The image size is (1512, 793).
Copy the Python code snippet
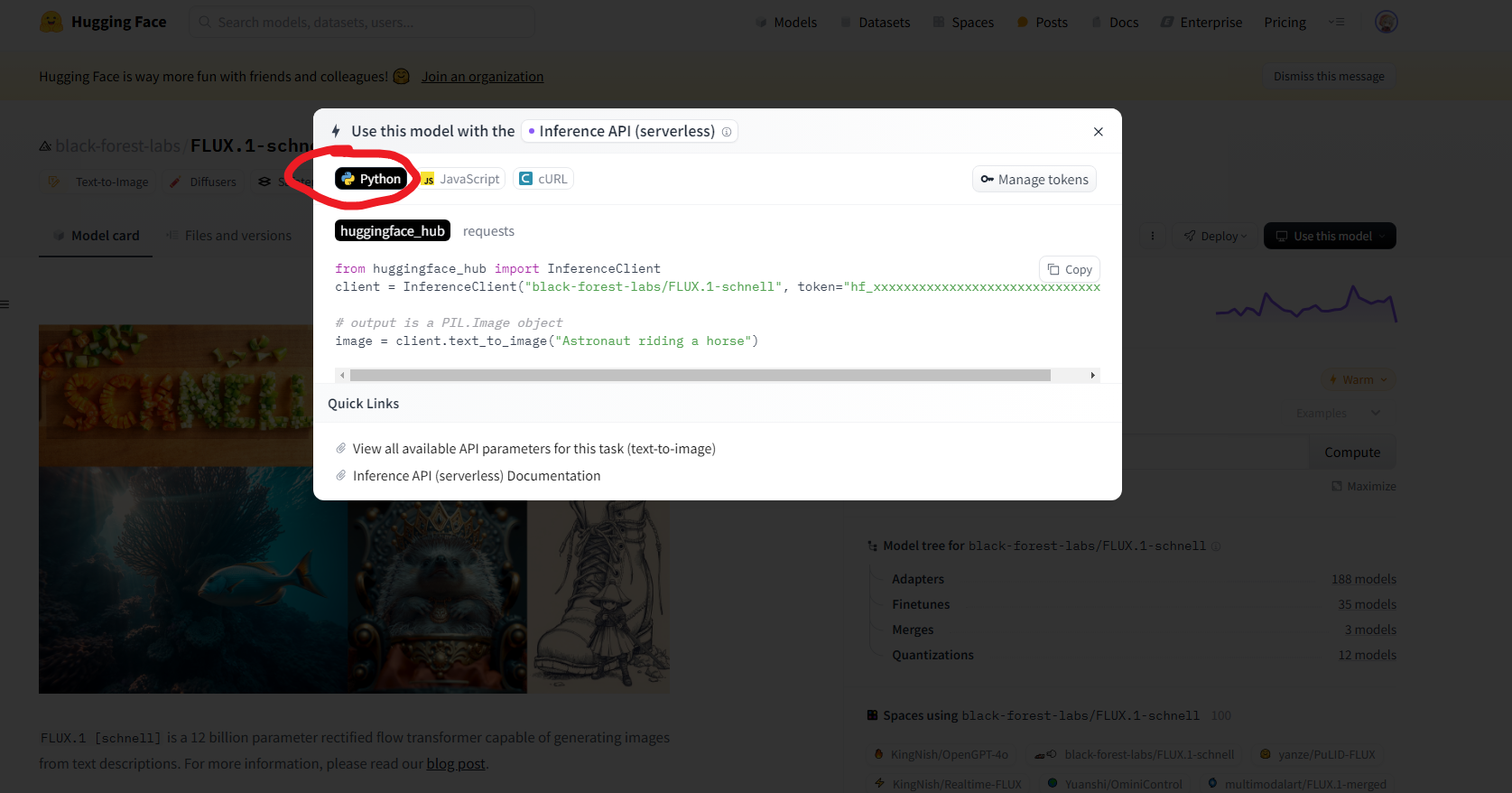1070,269
